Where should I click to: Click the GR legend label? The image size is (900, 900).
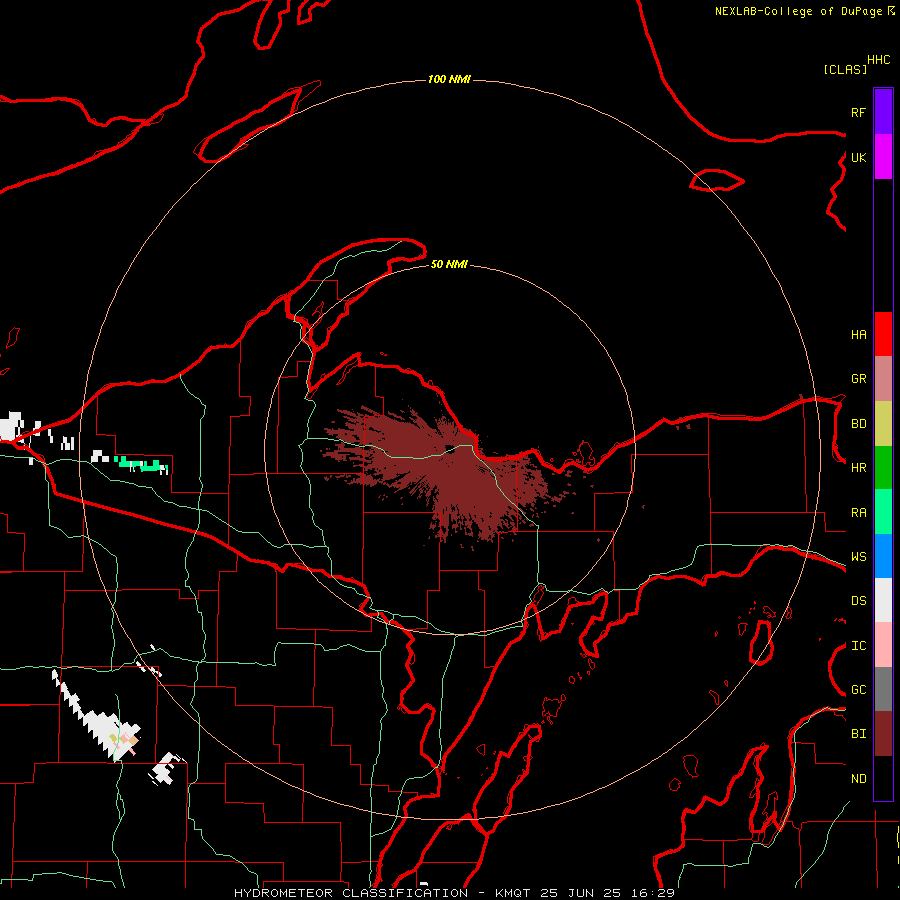coord(858,379)
